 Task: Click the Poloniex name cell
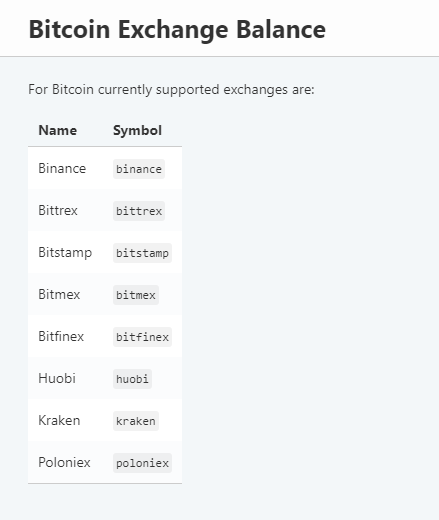click(64, 462)
